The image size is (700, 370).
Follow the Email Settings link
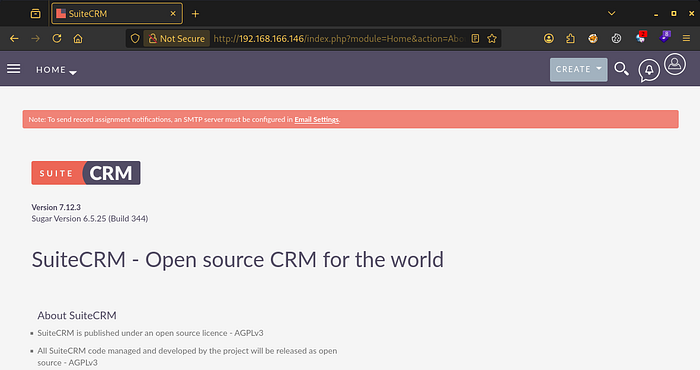click(317, 120)
